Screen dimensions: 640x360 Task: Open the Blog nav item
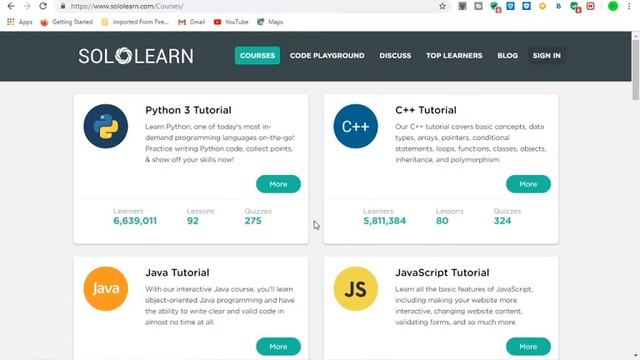(x=507, y=56)
